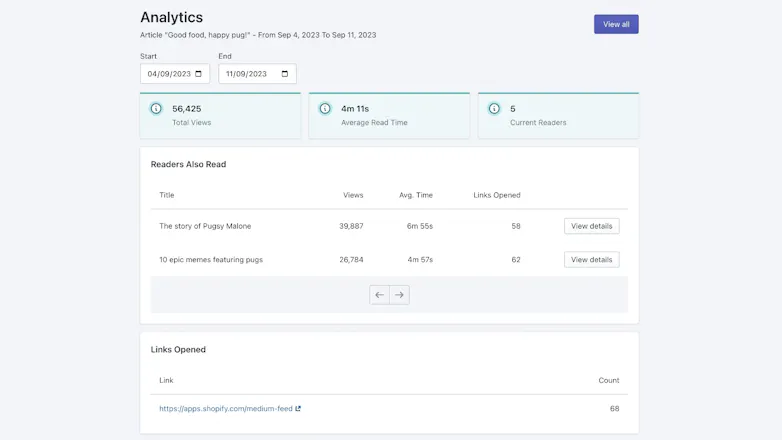This screenshot has width=782, height=440.
Task: Click the Links Opened column header
Action: [497, 195]
